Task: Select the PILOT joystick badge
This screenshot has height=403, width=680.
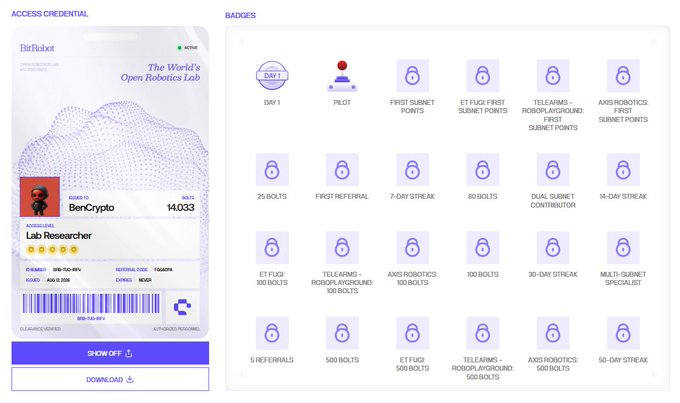Action: point(342,75)
